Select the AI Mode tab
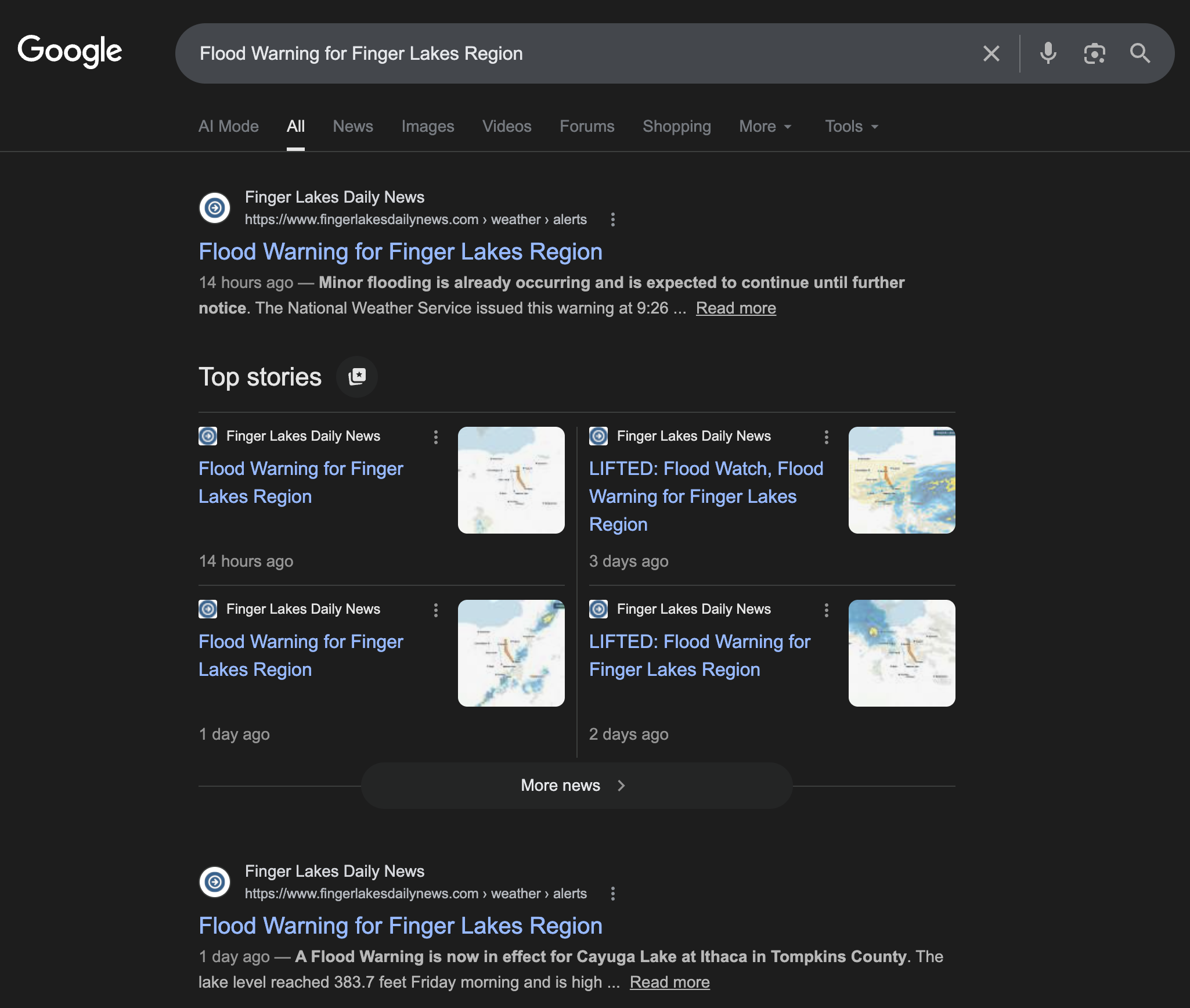The width and height of the screenshot is (1190, 1008). [228, 126]
